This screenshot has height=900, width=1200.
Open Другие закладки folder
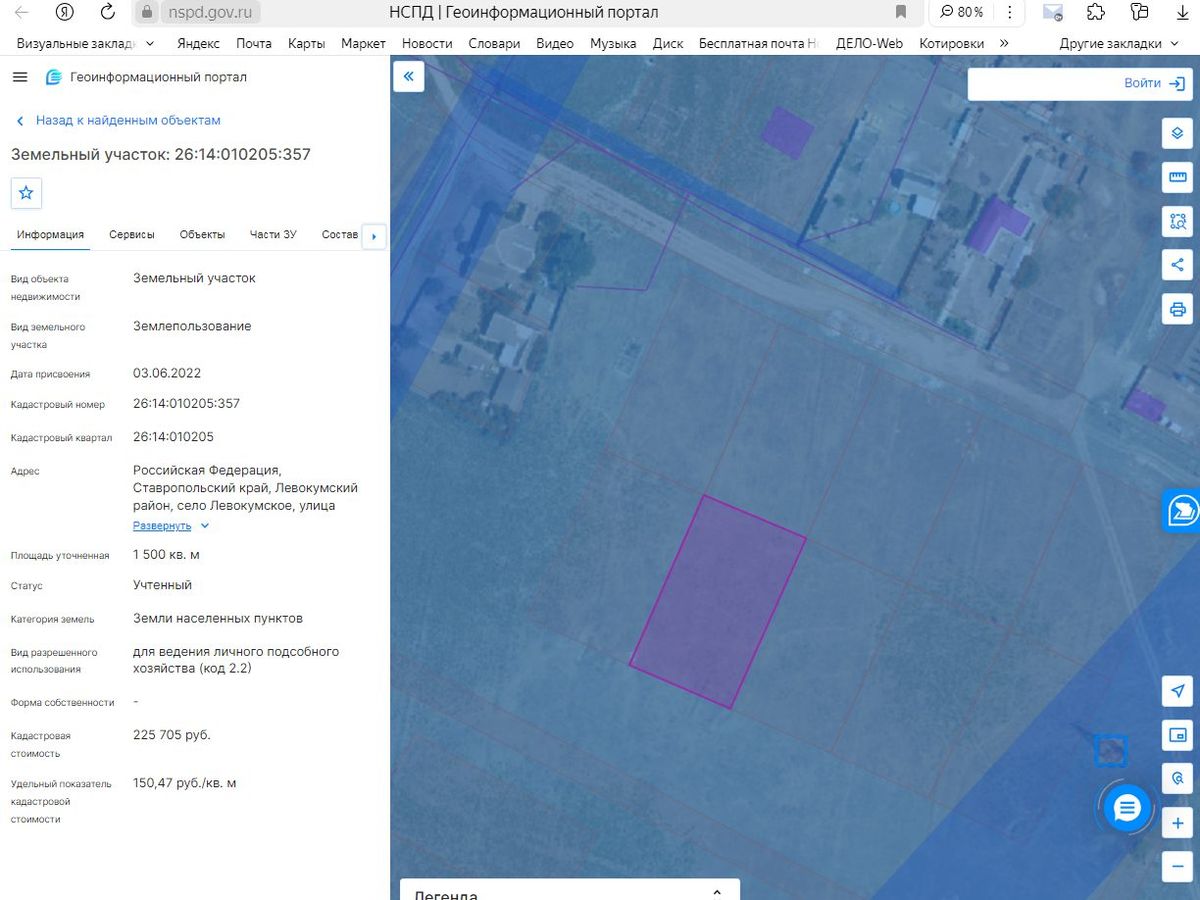[1117, 44]
